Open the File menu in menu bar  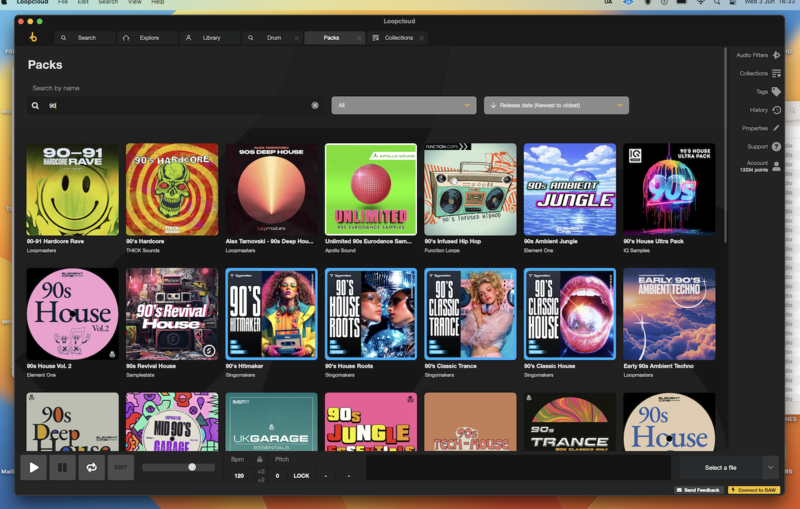click(x=63, y=2)
